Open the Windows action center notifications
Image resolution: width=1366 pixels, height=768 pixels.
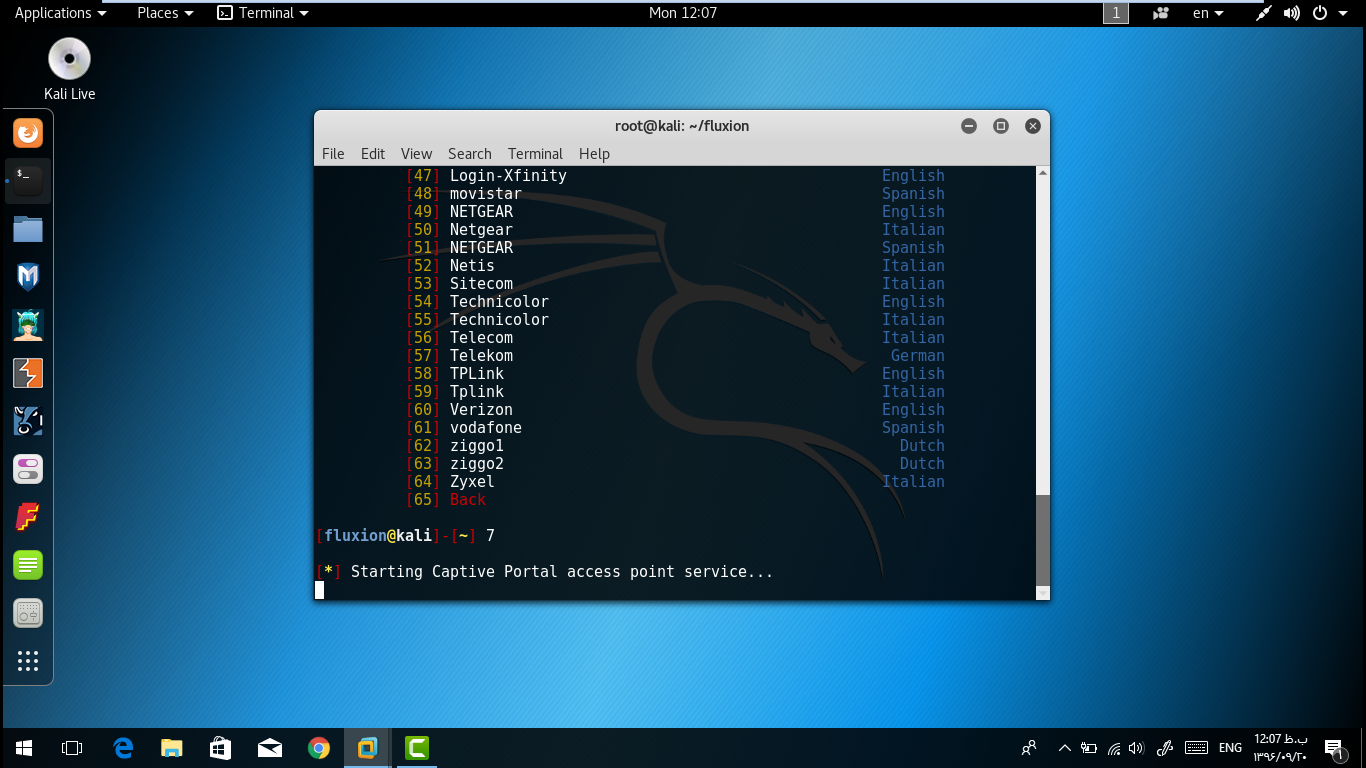coord(1333,748)
